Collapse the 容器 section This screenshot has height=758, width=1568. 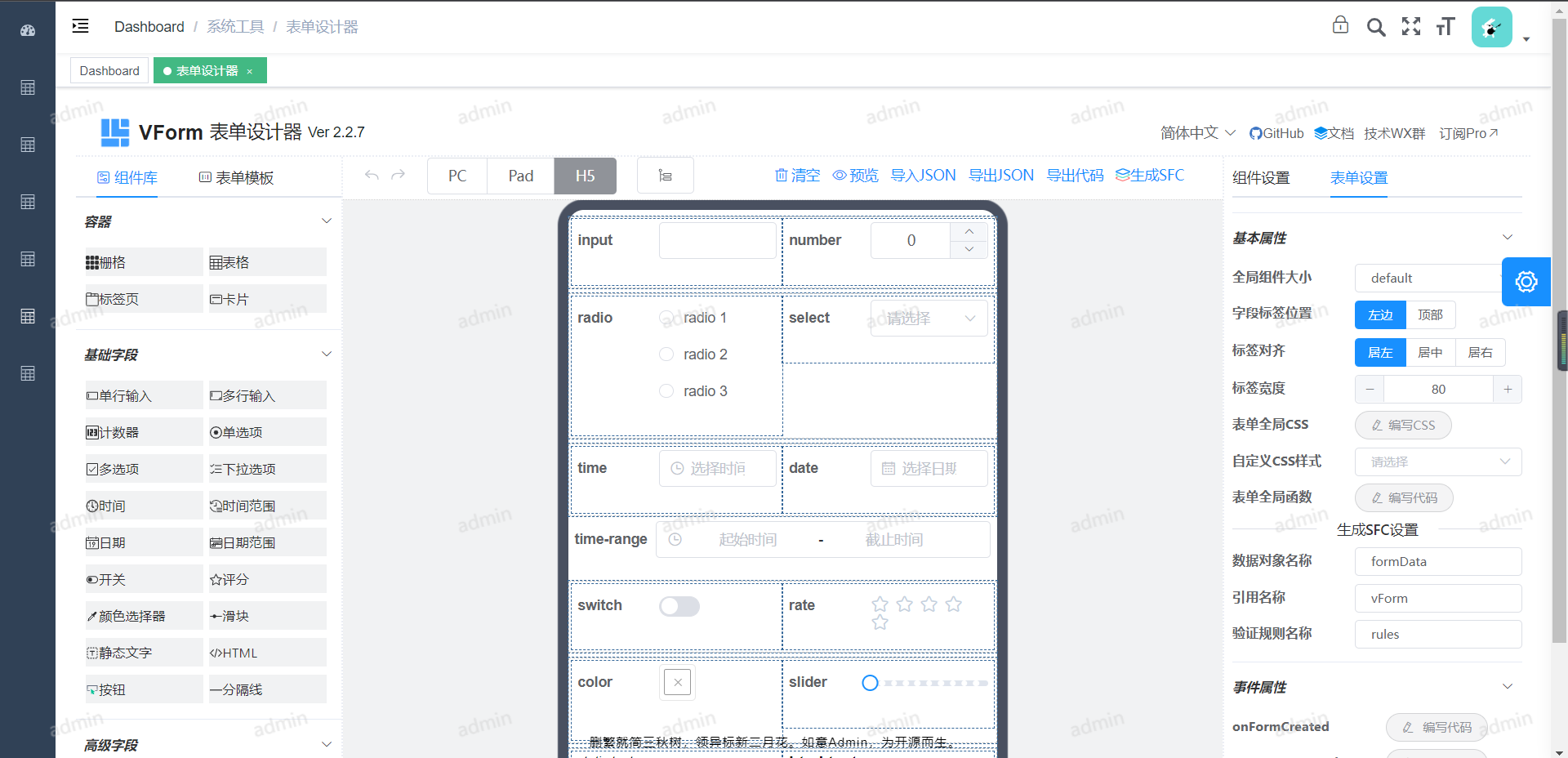[x=327, y=221]
